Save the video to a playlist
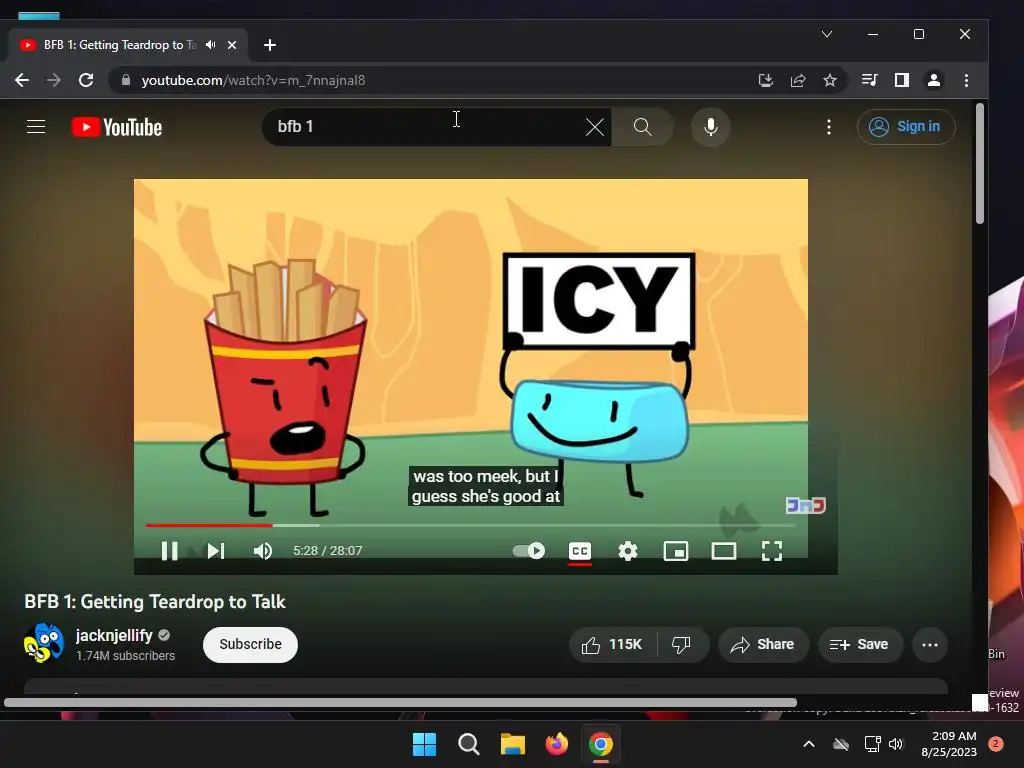This screenshot has width=1024, height=768. [860, 645]
